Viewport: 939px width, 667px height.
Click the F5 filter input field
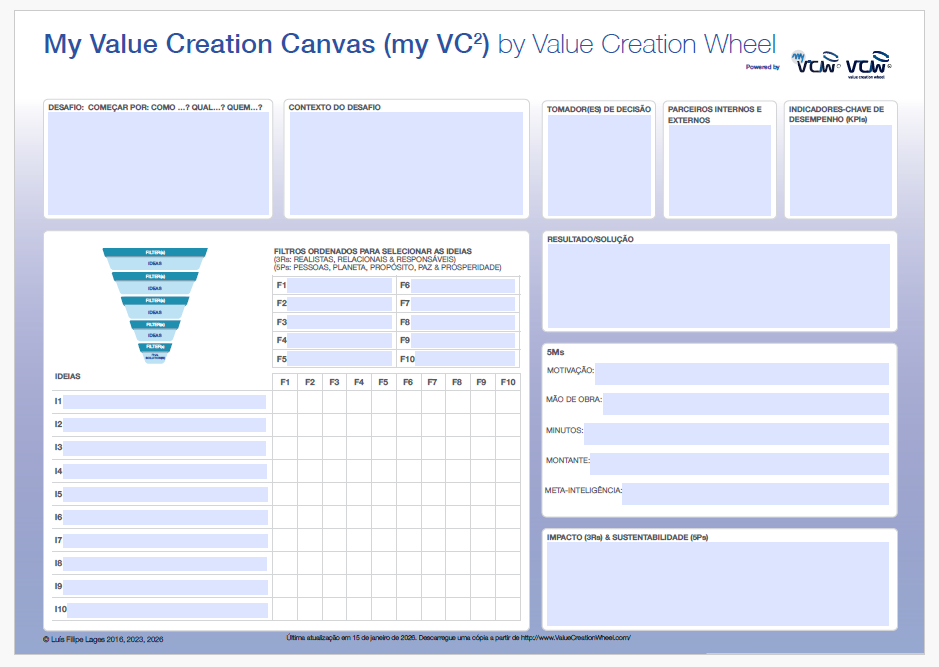[340, 359]
